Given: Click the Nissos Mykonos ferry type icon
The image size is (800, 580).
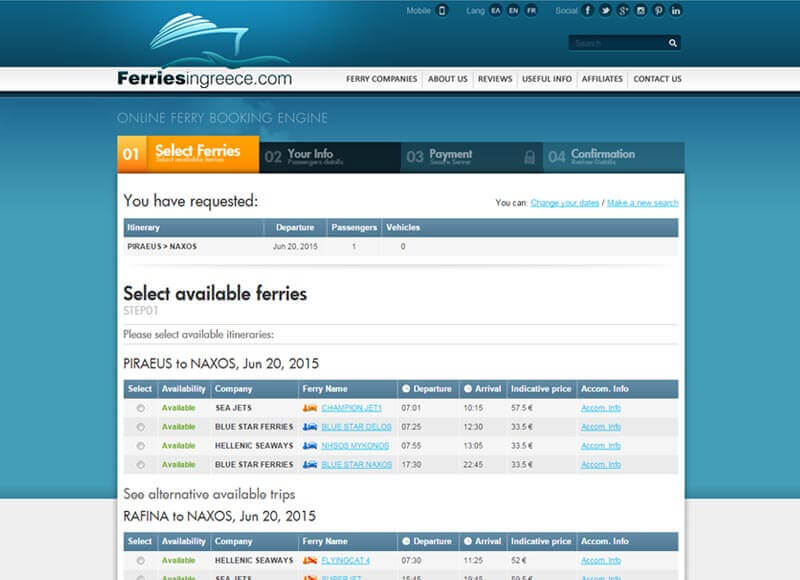Looking at the screenshot, I should click(310, 446).
